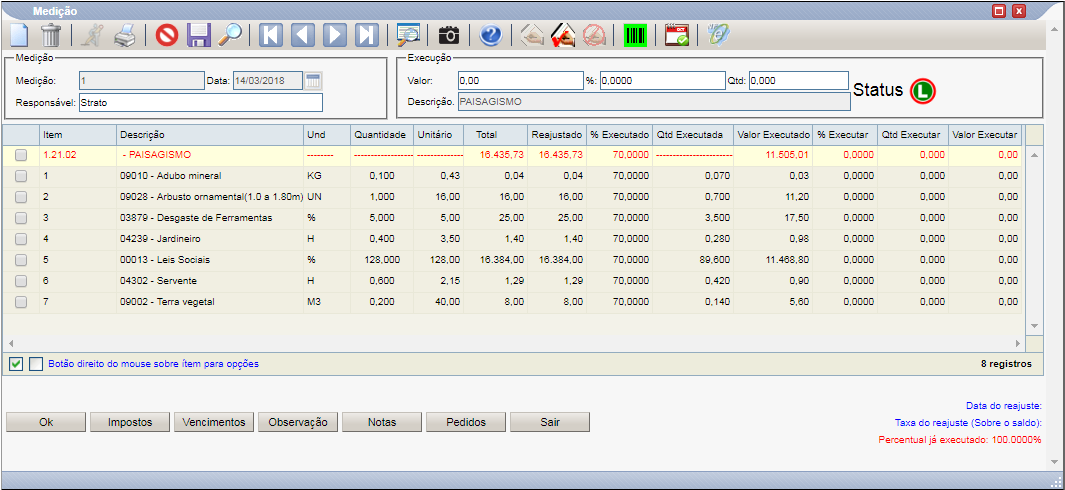
Task: Click grid horizontal scroll left arrow
Action: pos(11,344)
